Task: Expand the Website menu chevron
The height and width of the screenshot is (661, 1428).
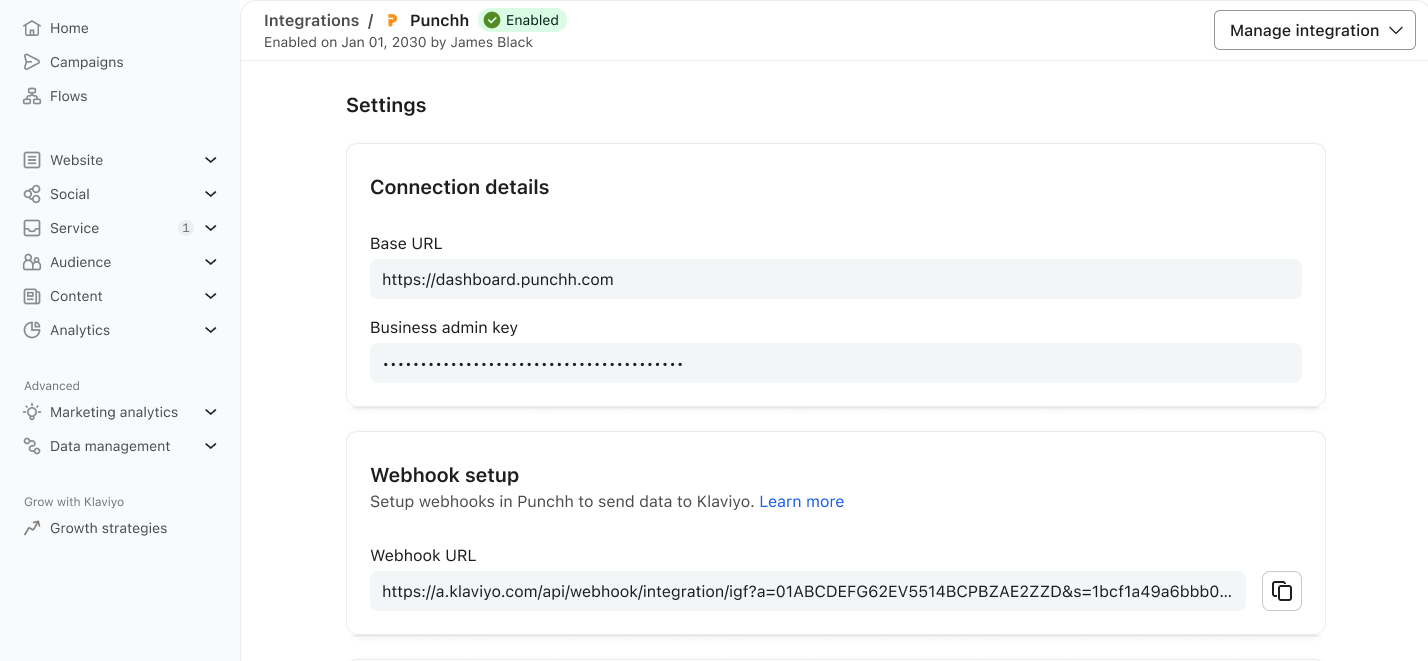Action: (x=211, y=160)
